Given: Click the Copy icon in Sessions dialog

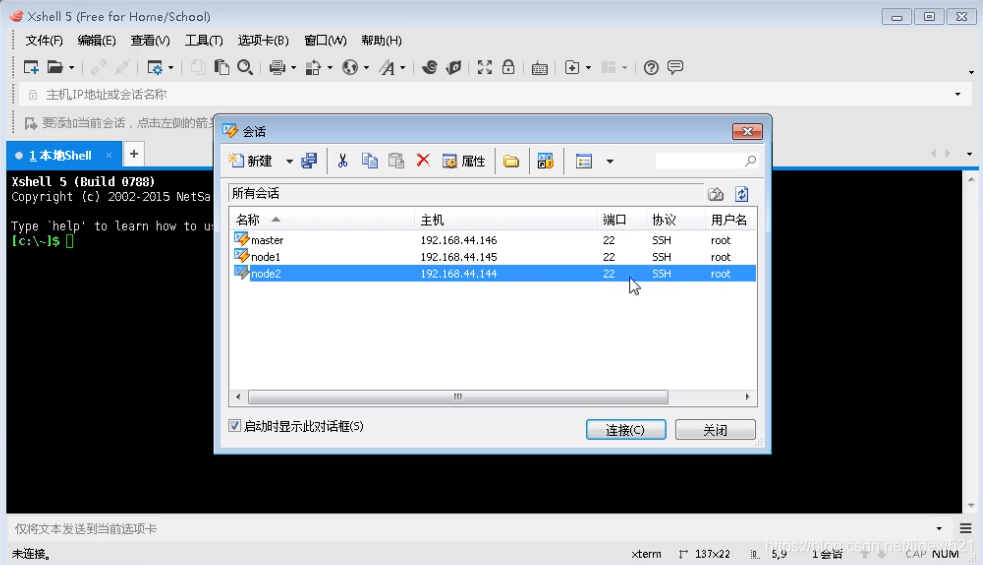Looking at the screenshot, I should pyautogui.click(x=370, y=161).
